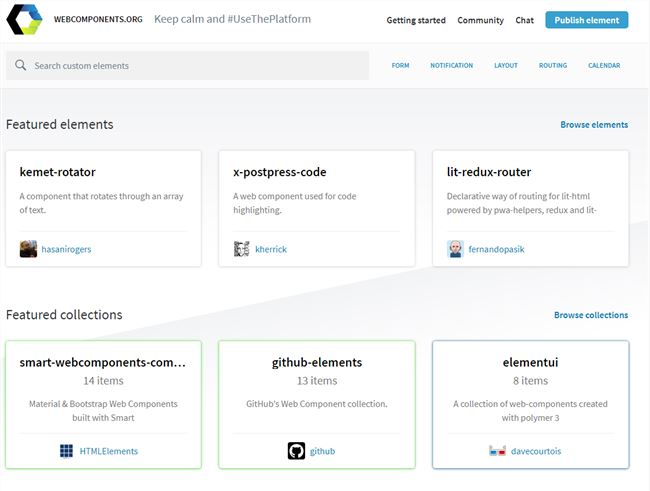Open hasanirogers avatar image
The width and height of the screenshot is (650, 491).
tap(28, 249)
